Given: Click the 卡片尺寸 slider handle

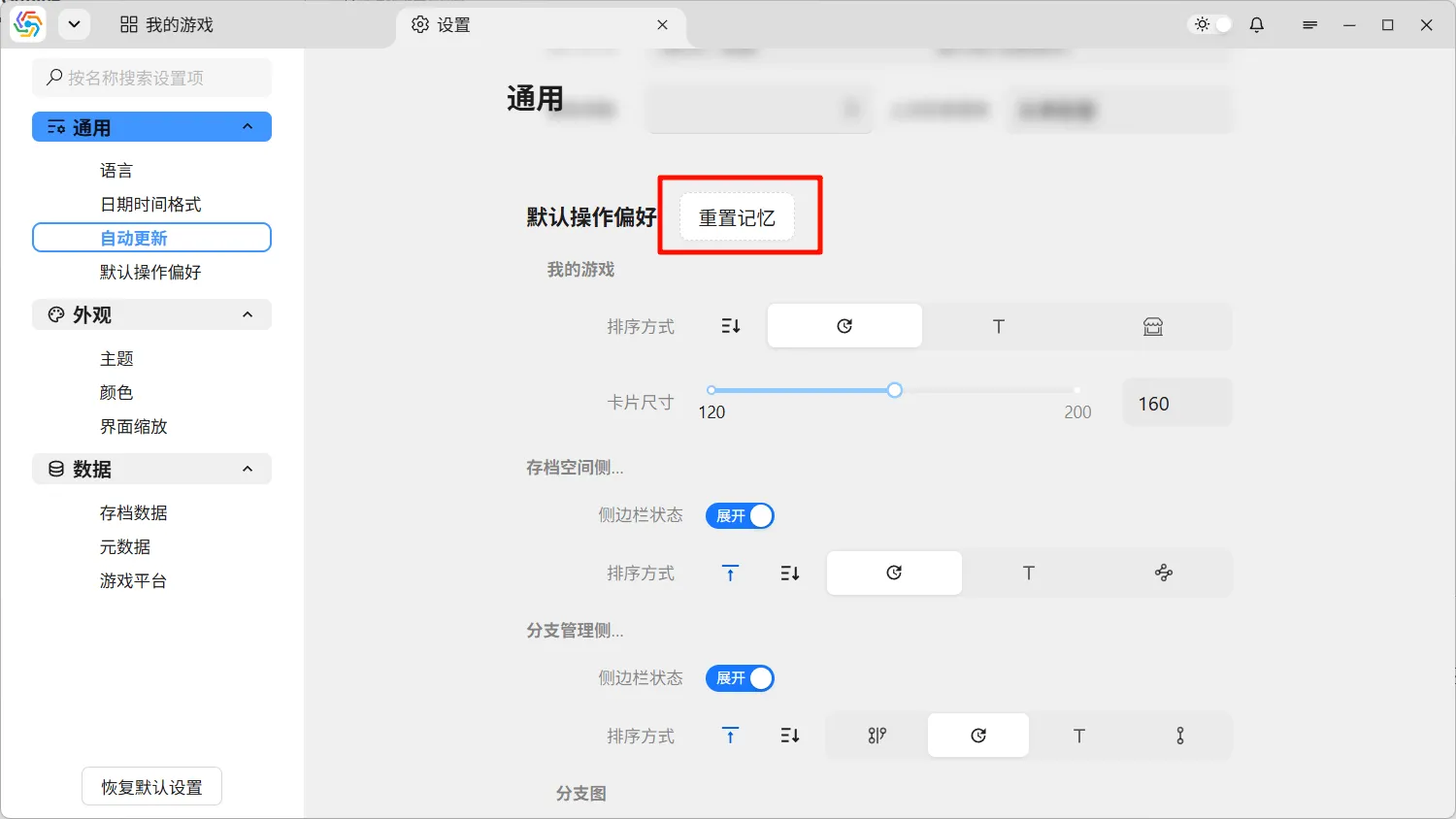Looking at the screenshot, I should tap(895, 390).
